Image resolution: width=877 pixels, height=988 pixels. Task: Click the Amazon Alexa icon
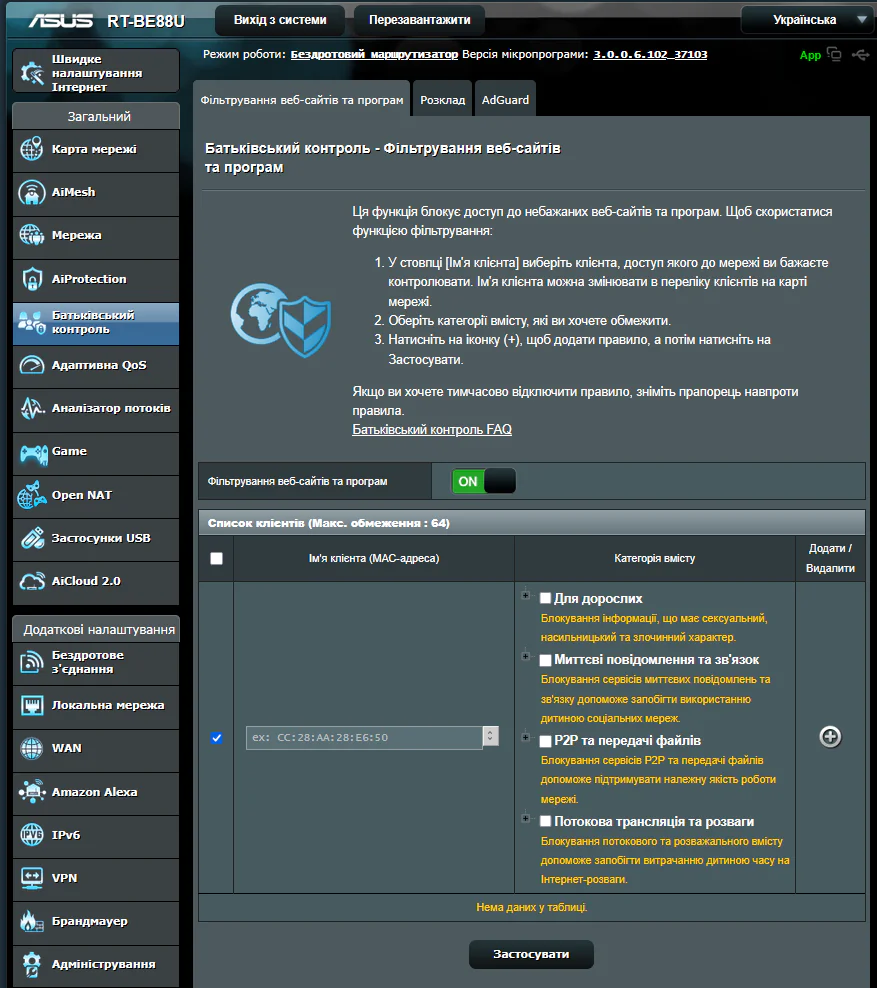click(x=32, y=791)
